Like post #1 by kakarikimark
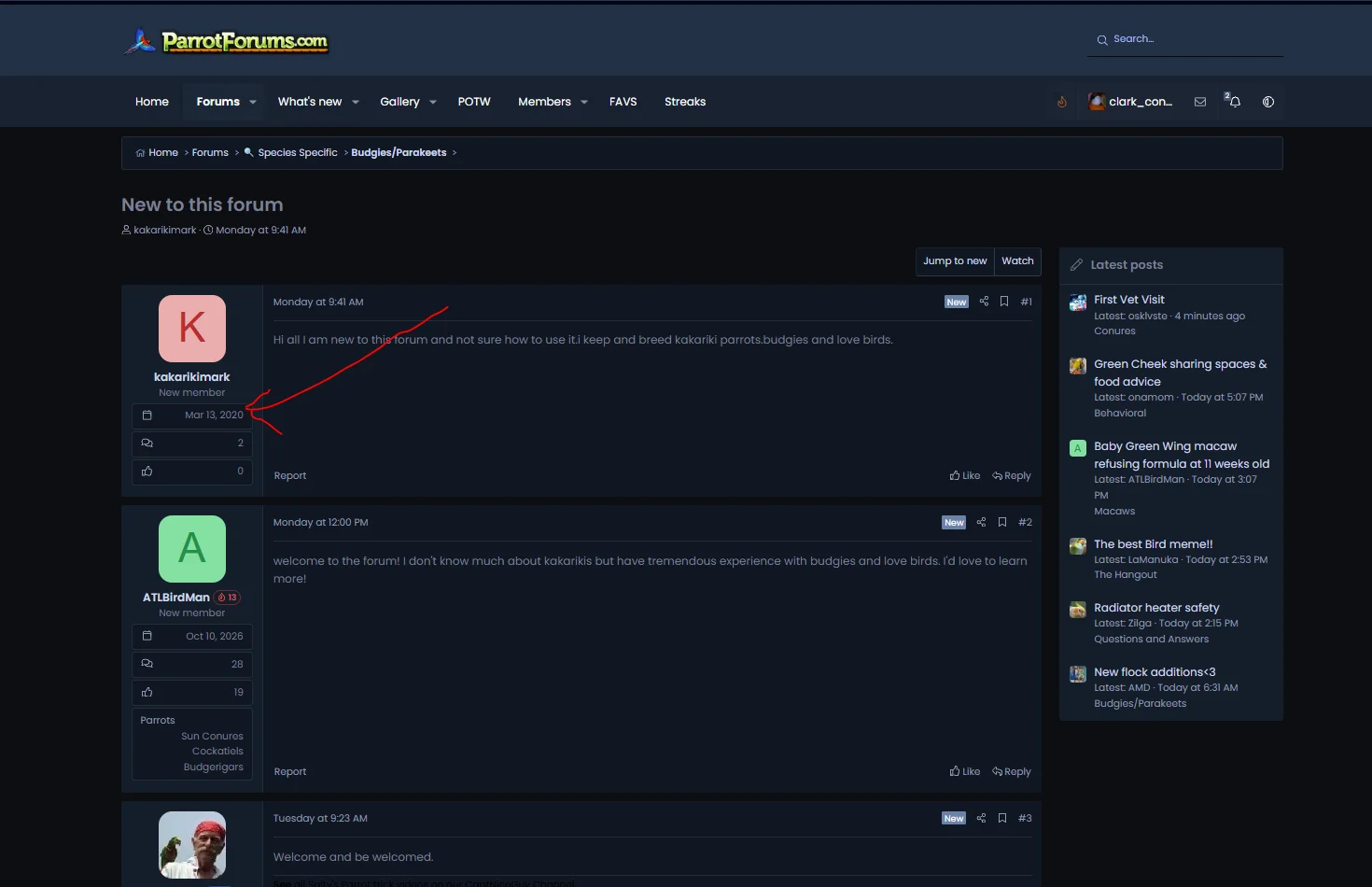Screen dimensions: 1372x887 (965, 475)
